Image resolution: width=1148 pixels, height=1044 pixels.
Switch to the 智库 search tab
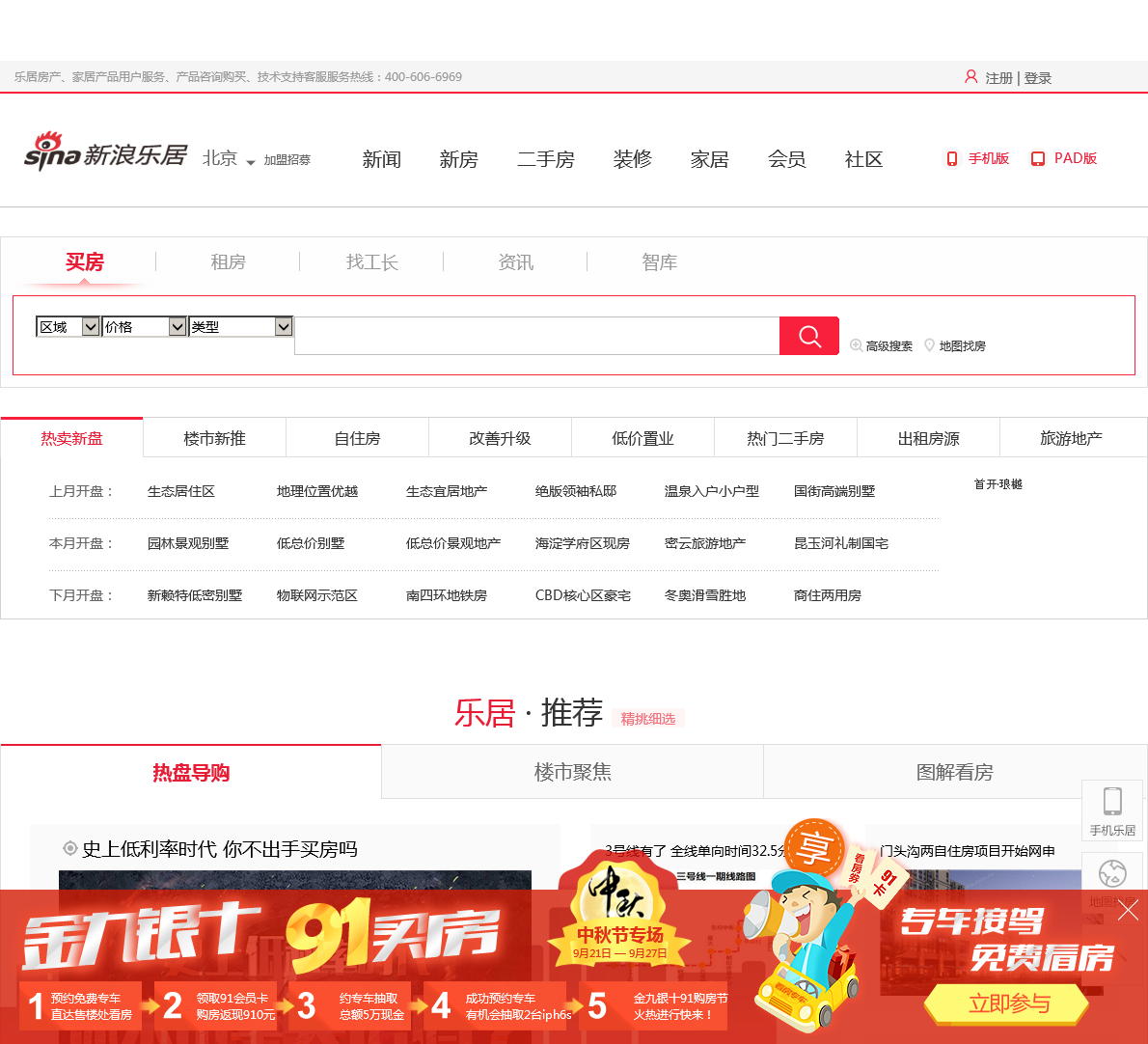tap(659, 262)
